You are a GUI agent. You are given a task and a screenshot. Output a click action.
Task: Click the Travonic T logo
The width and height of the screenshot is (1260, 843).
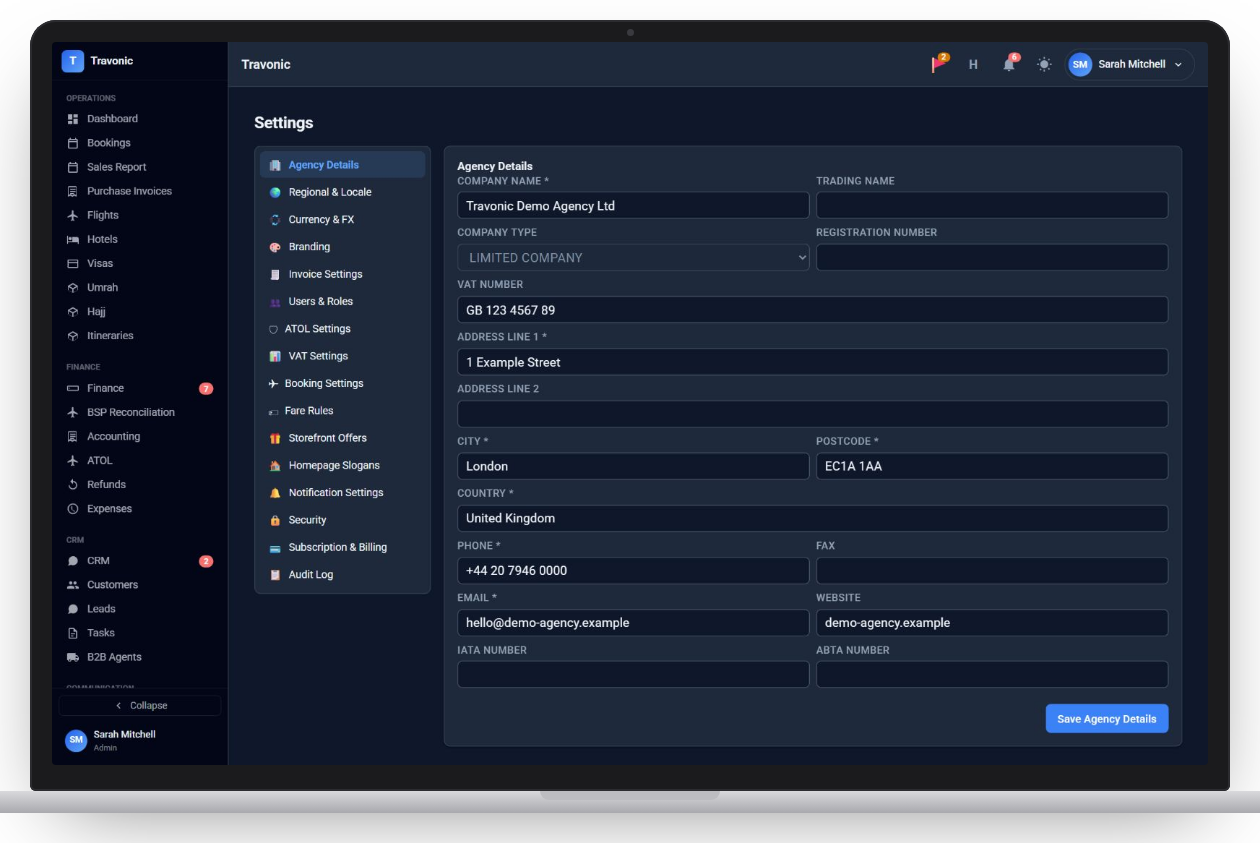click(73, 61)
